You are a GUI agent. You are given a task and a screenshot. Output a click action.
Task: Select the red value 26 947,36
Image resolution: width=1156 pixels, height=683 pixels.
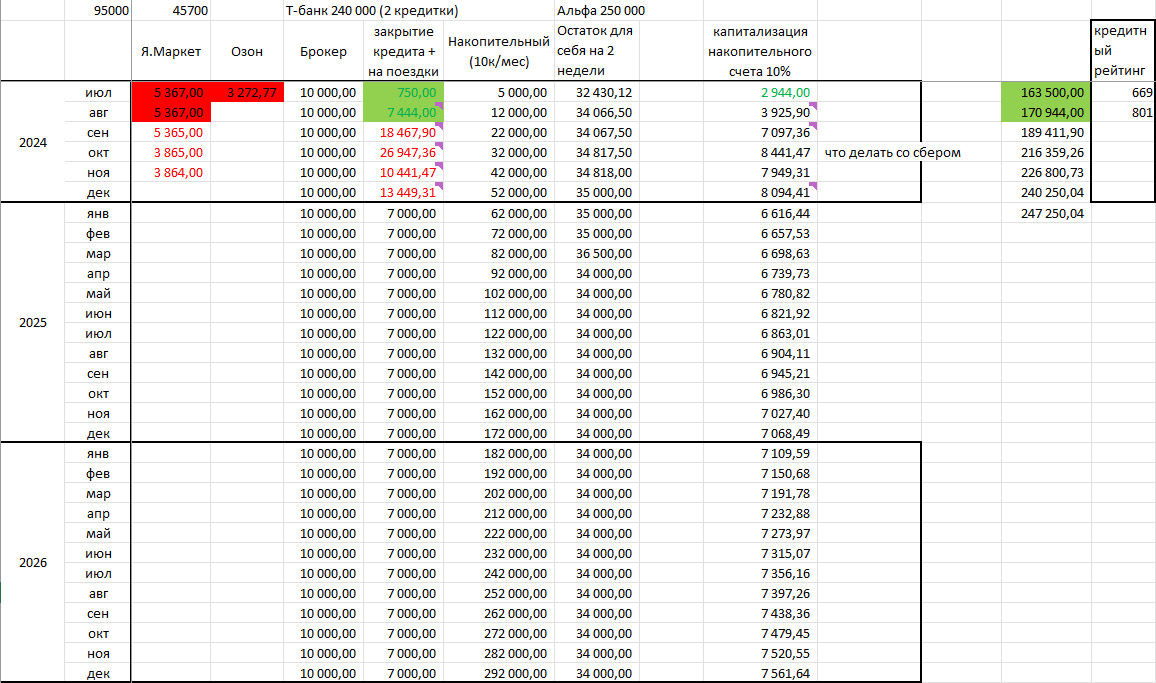tap(403, 153)
